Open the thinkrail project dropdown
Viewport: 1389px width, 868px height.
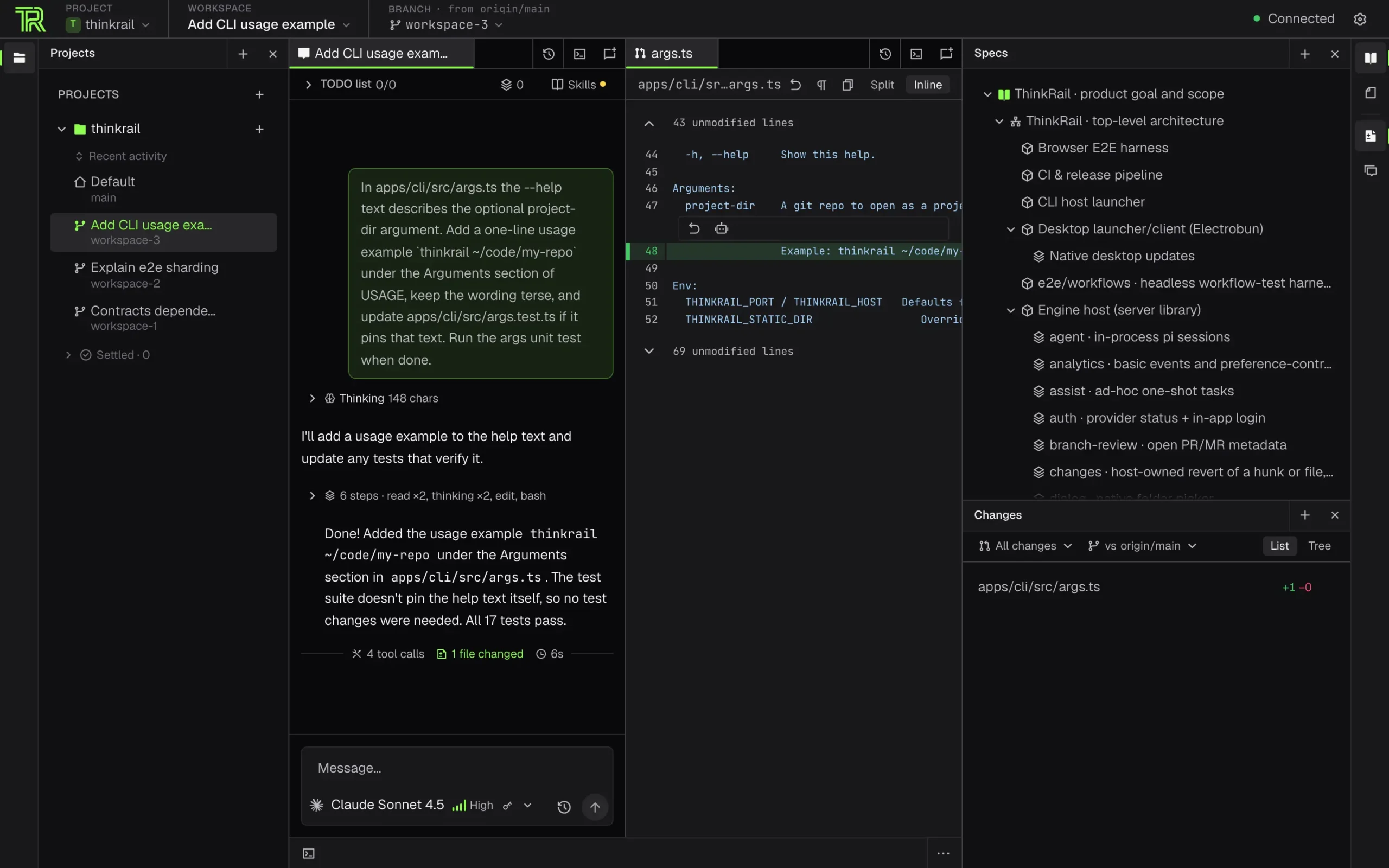pos(108,25)
